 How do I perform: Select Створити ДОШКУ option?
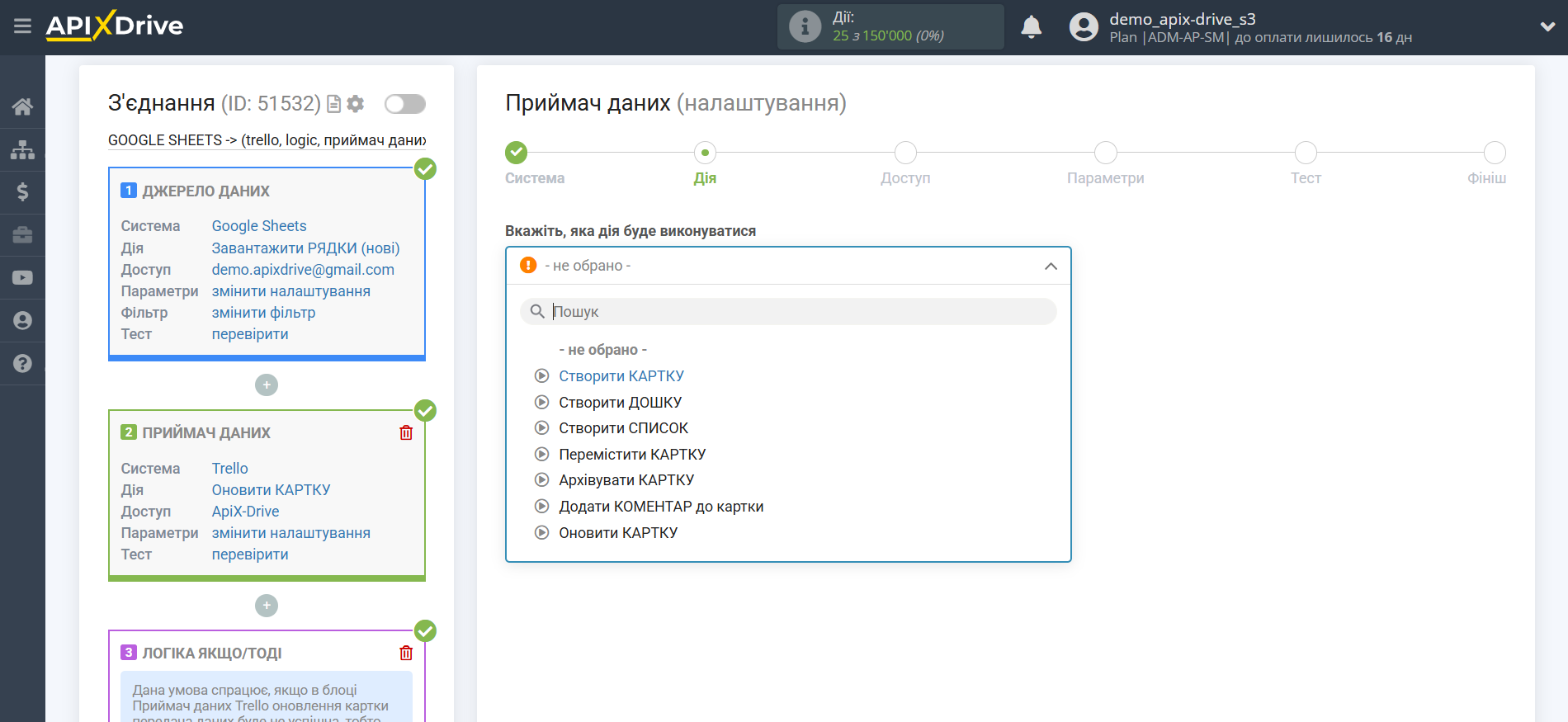621,403
